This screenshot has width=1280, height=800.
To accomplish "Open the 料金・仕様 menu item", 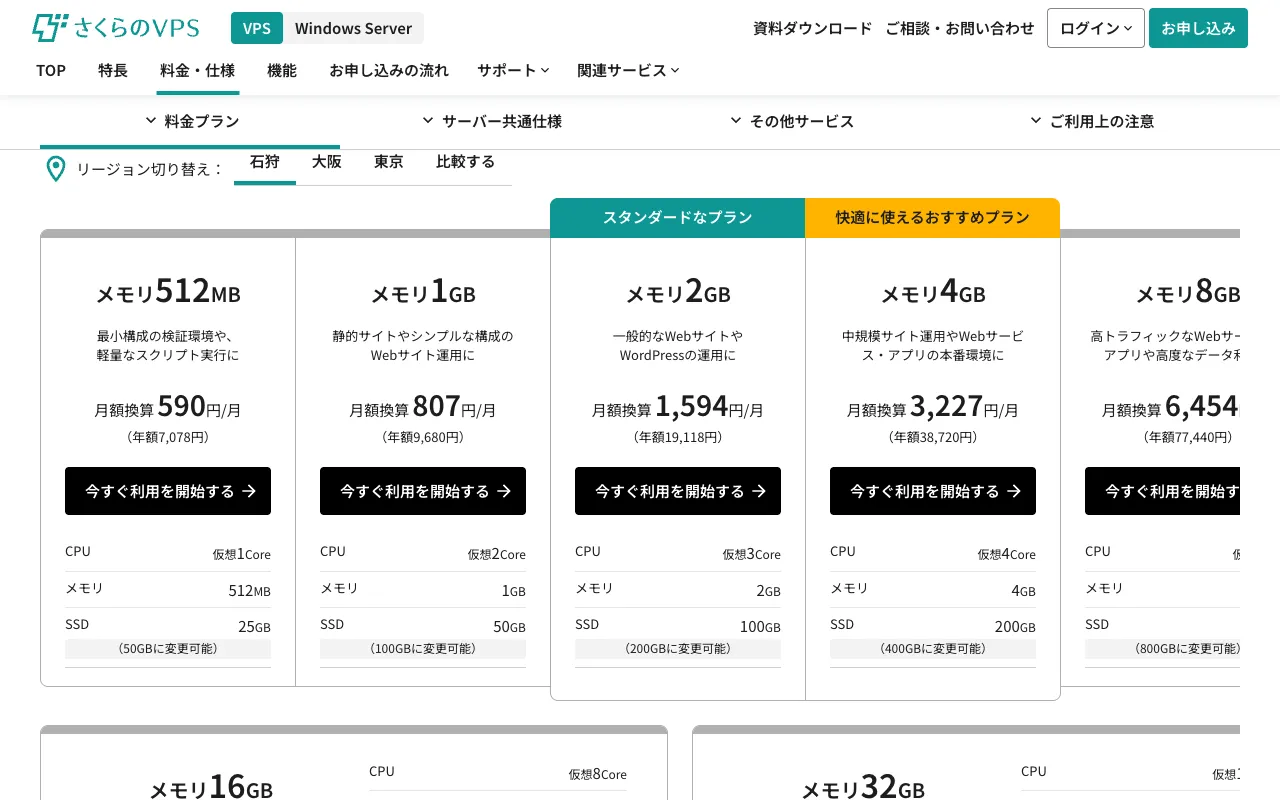I will click(x=197, y=70).
